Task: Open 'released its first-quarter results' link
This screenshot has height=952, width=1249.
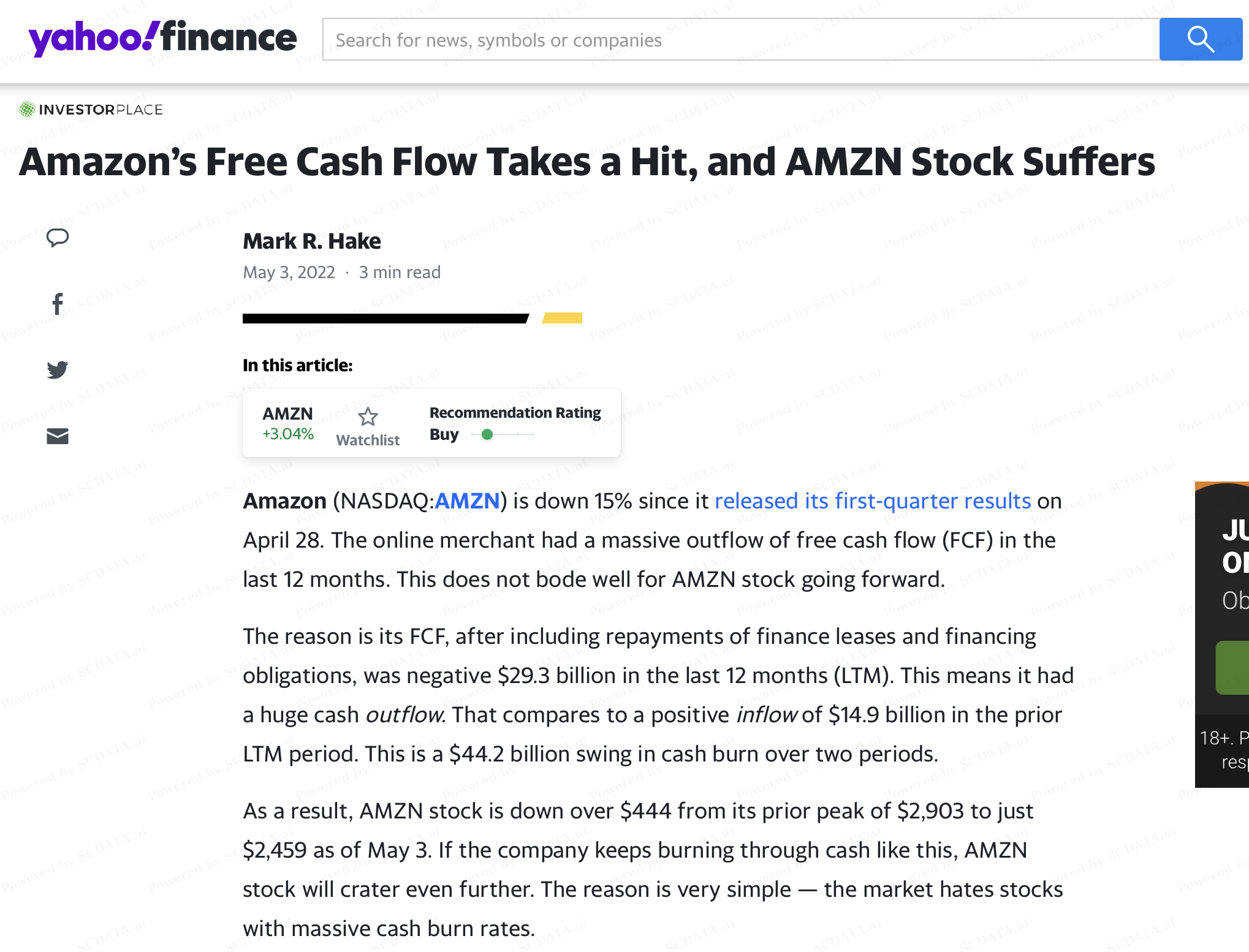Action: click(x=873, y=501)
